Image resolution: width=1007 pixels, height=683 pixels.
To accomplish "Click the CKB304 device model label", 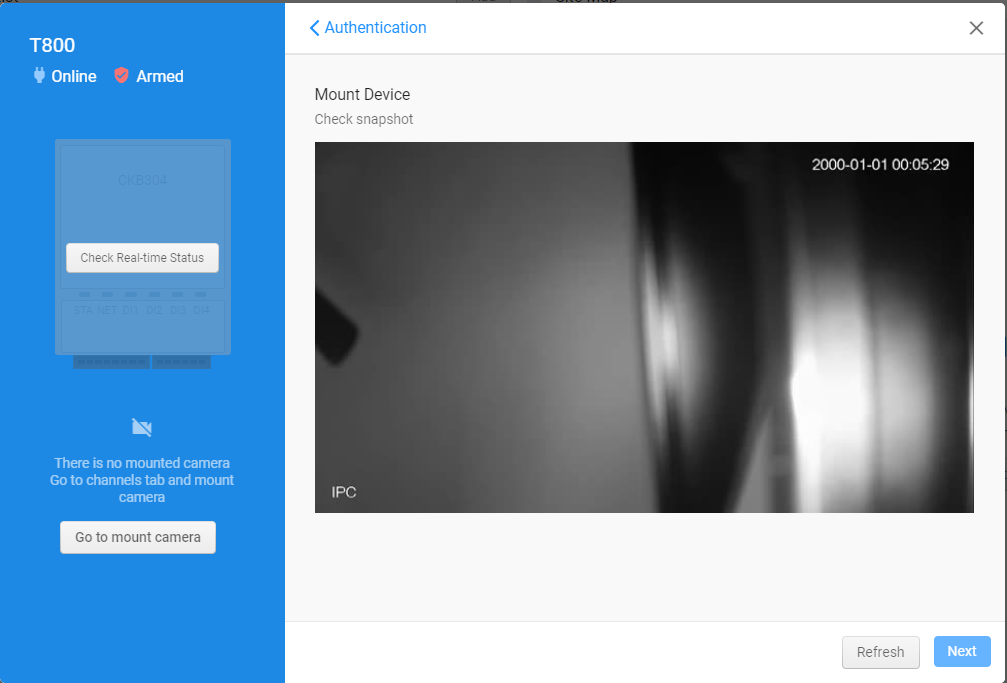I will pos(143,180).
